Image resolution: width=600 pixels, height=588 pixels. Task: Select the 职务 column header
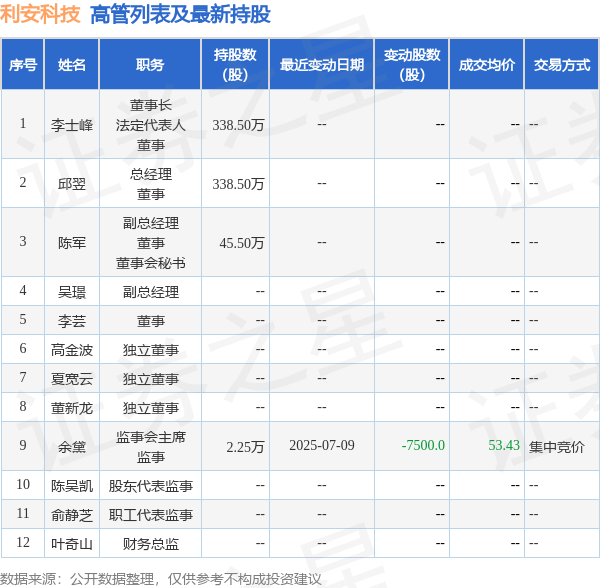click(150, 64)
